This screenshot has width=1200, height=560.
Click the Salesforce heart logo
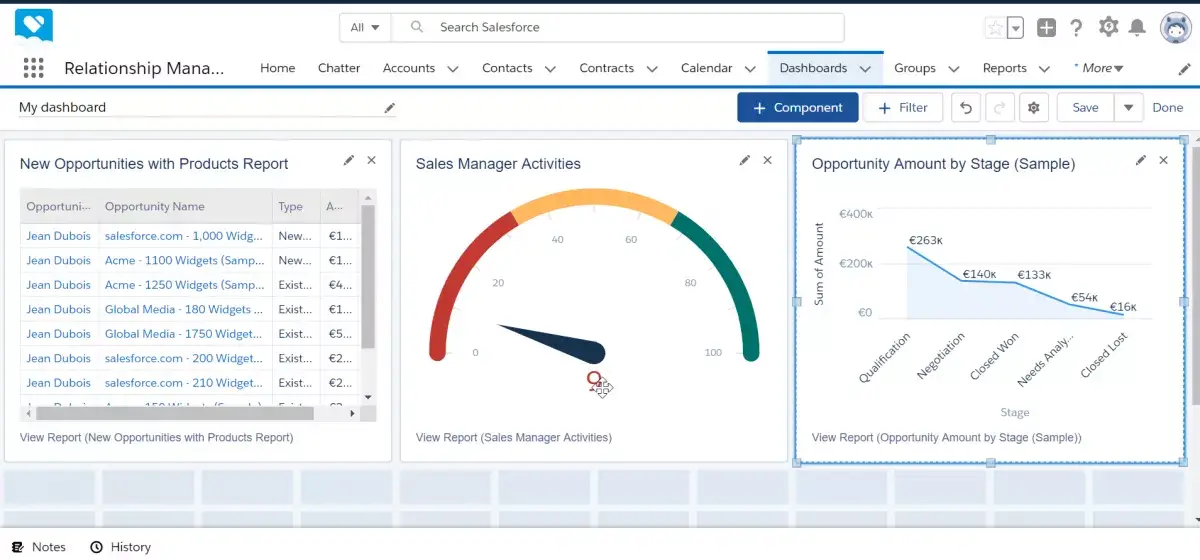pyautogui.click(x=34, y=26)
